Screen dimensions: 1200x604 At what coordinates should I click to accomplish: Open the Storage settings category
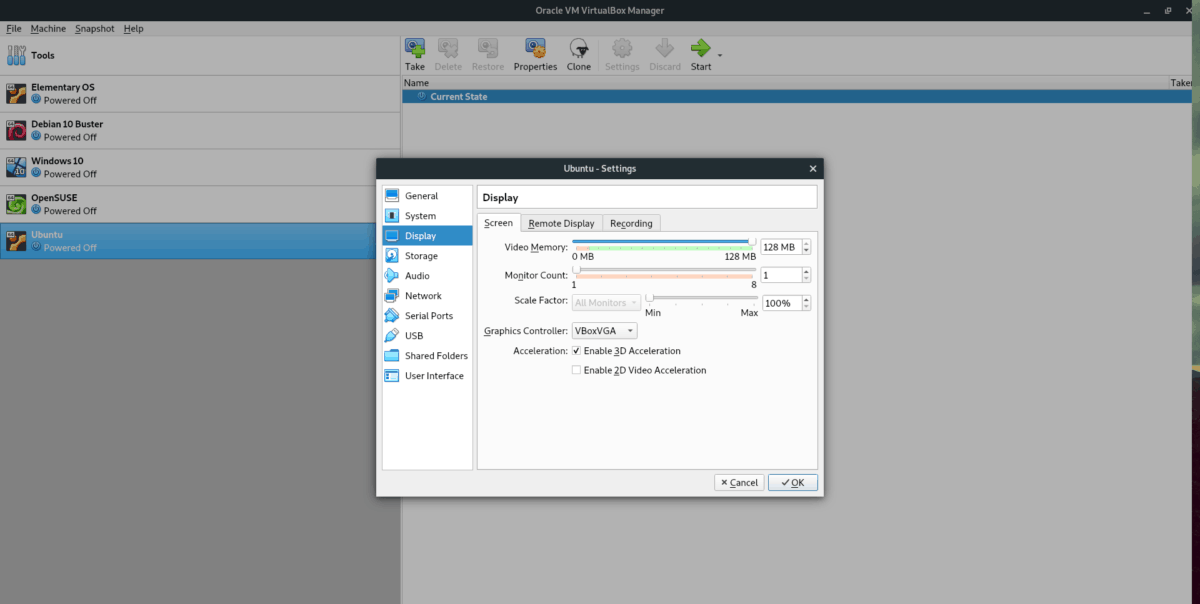[x=421, y=256]
